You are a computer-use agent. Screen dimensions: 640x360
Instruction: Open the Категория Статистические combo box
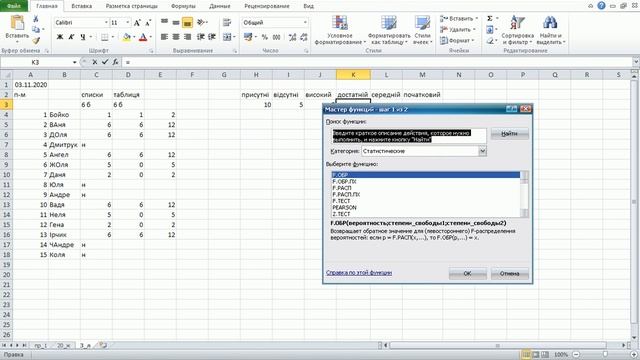(x=424, y=151)
